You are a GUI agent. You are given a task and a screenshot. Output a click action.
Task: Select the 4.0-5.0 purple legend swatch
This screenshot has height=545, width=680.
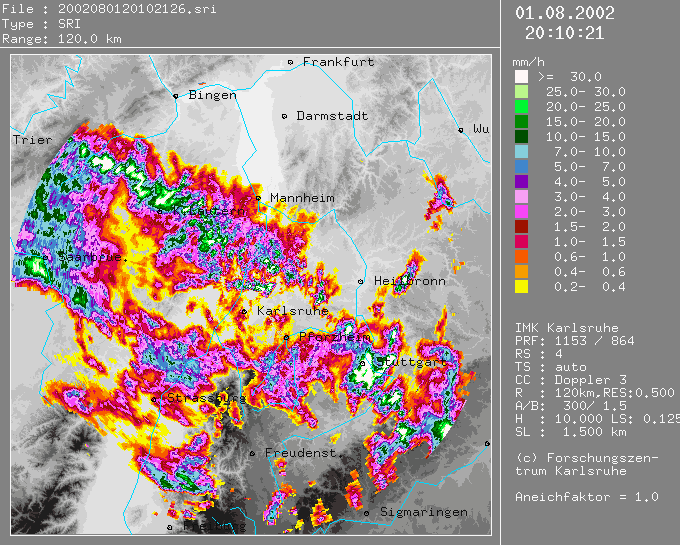(521, 181)
